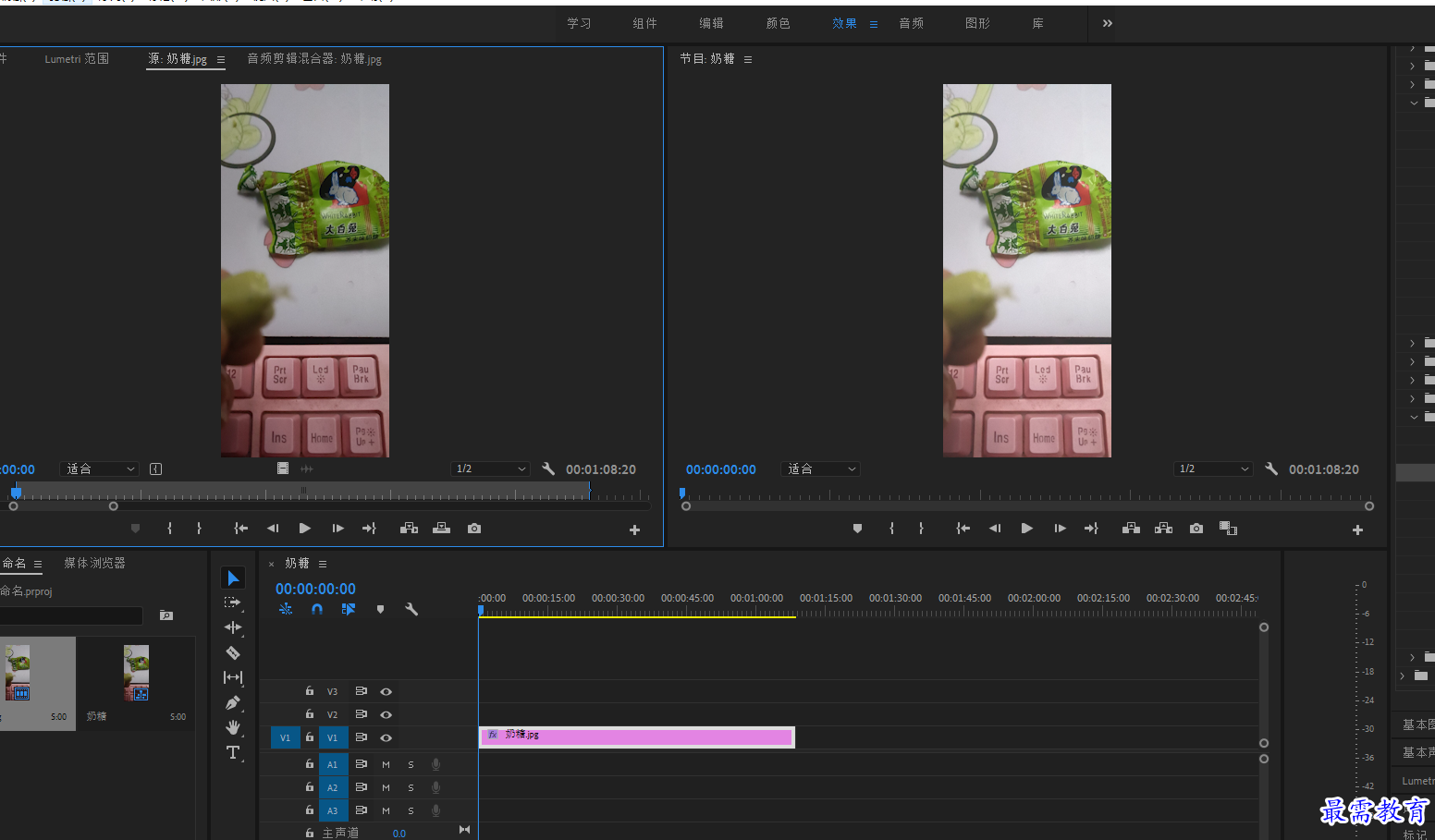Select the Pen tool
Image resolution: width=1435 pixels, height=840 pixels.
[233, 702]
